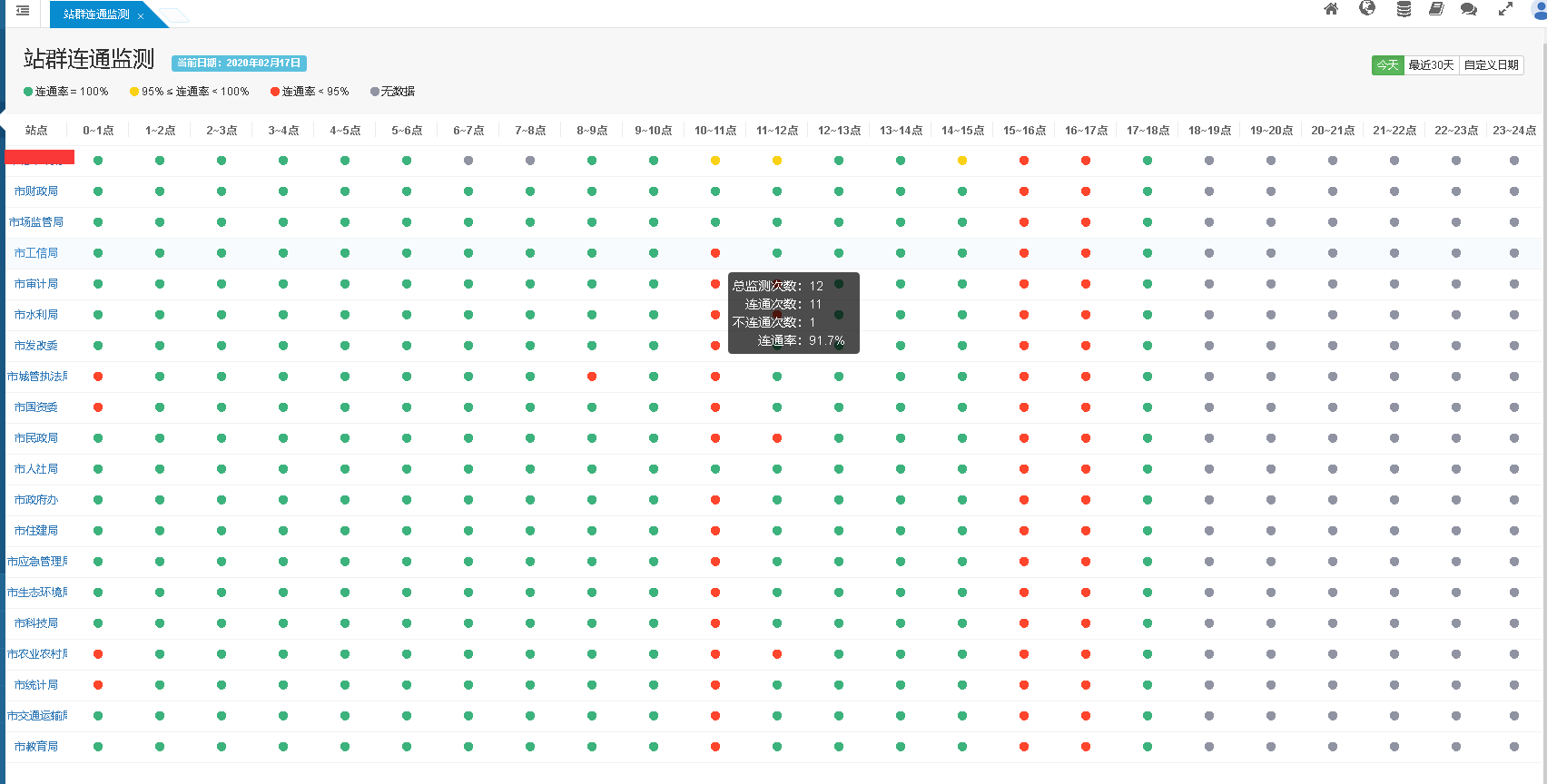This screenshot has width=1547, height=784.
Task: Collapse the sidebar menu with hamburger icon
Action: click(23, 11)
